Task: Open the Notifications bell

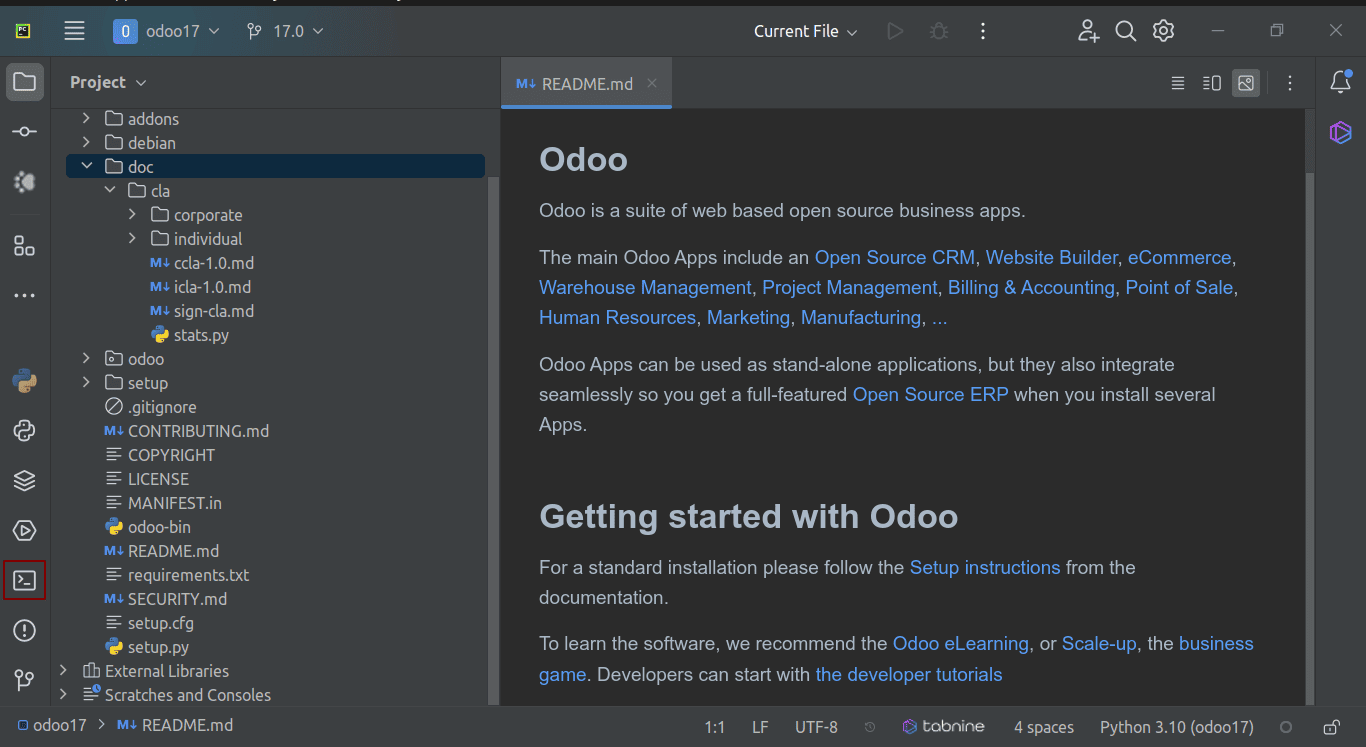Action: click(x=1341, y=82)
